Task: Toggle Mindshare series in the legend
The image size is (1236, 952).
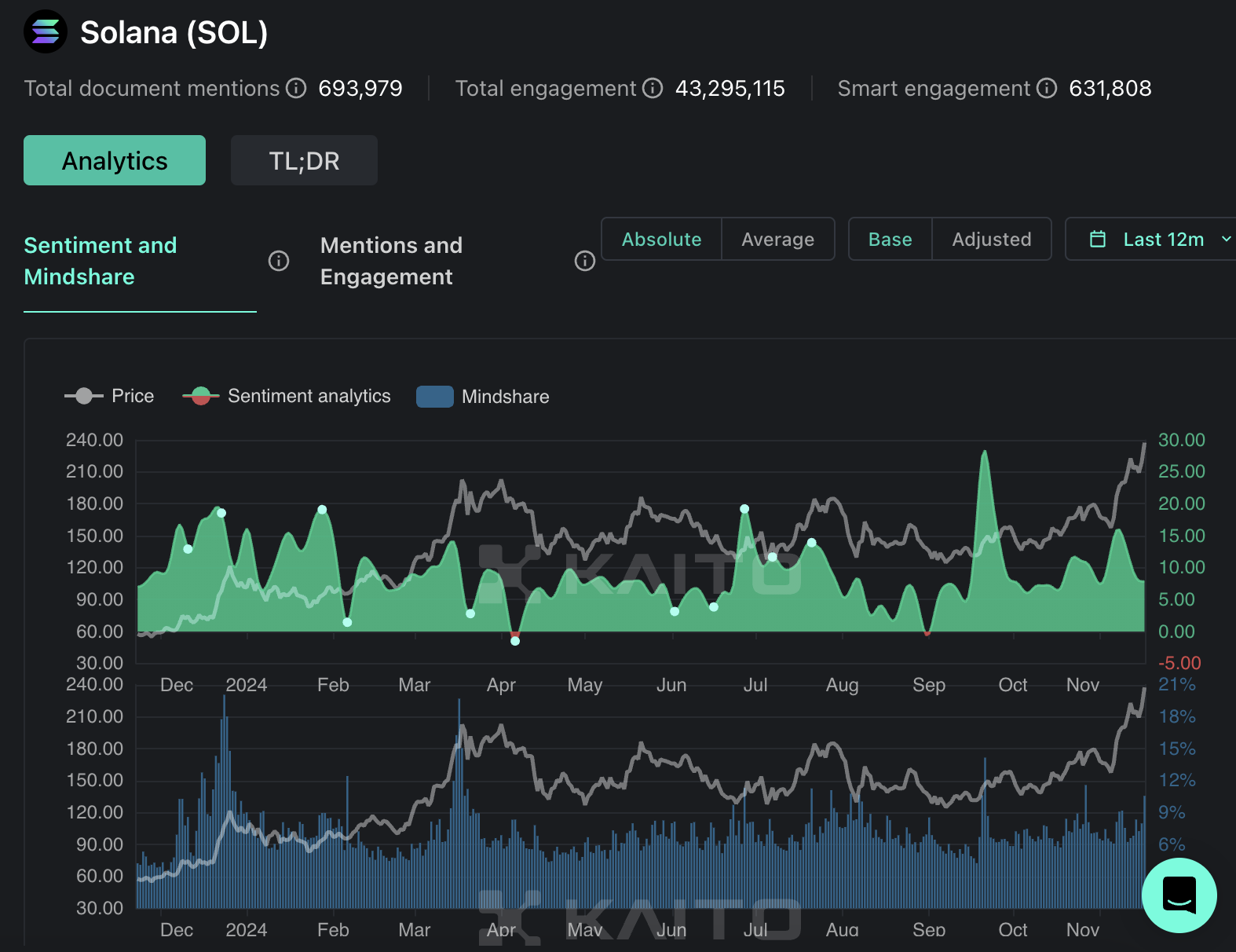Action: pos(483,397)
